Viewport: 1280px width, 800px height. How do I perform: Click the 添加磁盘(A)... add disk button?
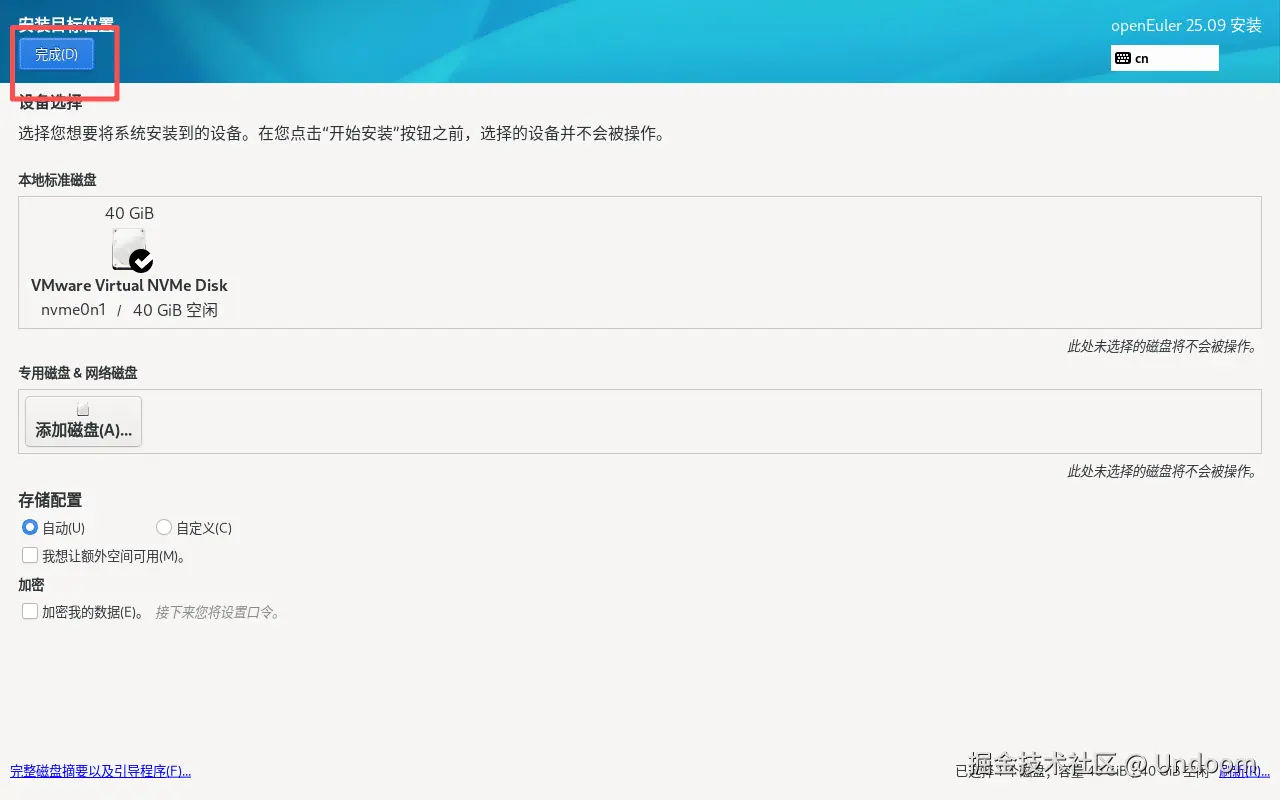[x=84, y=420]
